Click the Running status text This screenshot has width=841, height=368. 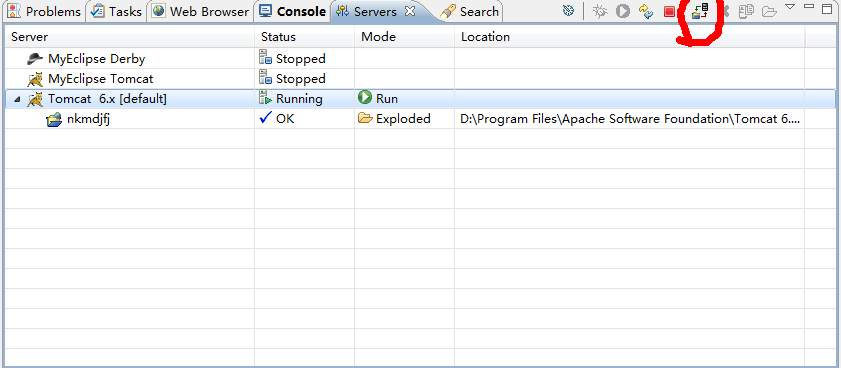pos(299,99)
